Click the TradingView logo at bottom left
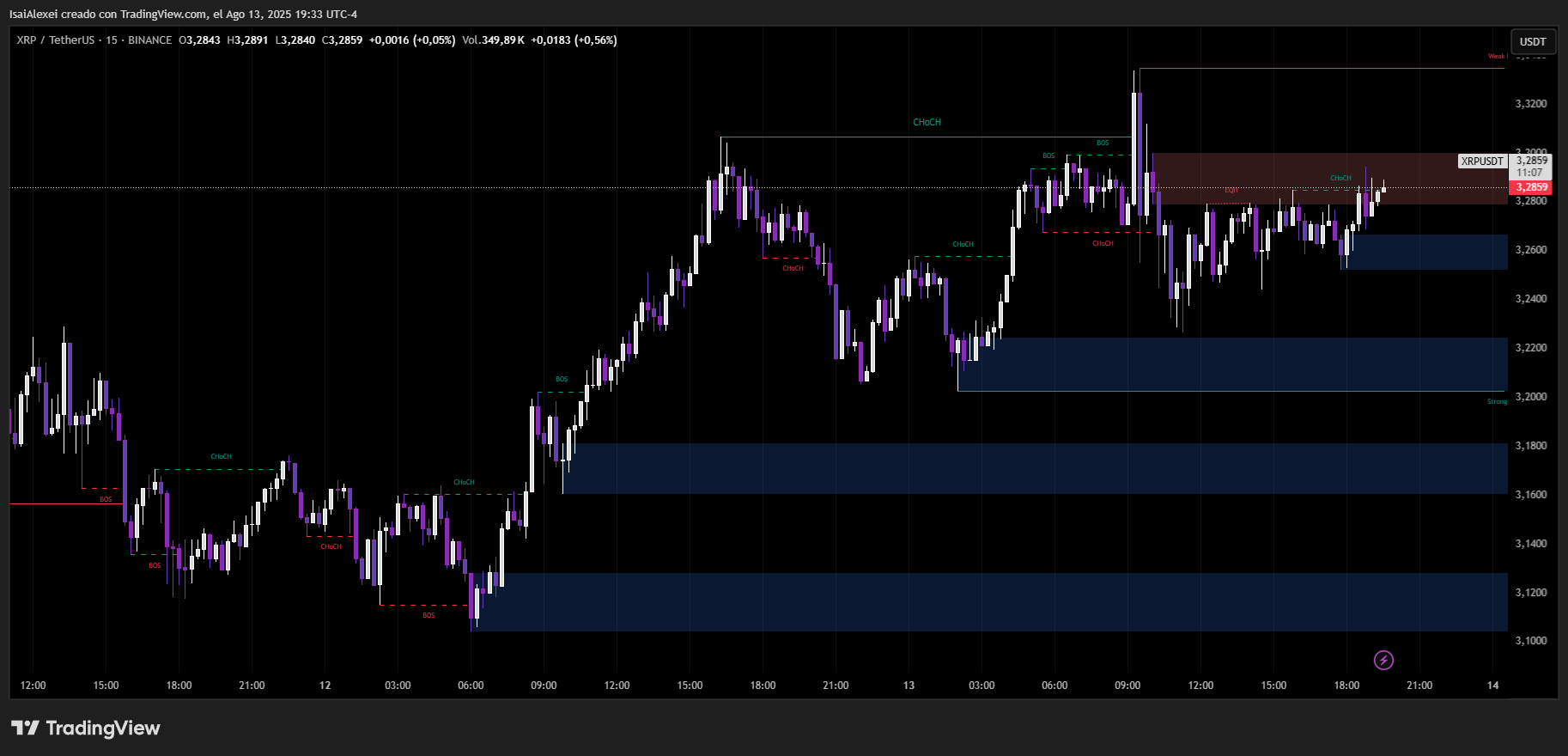The width and height of the screenshot is (1568, 756). [x=86, y=729]
